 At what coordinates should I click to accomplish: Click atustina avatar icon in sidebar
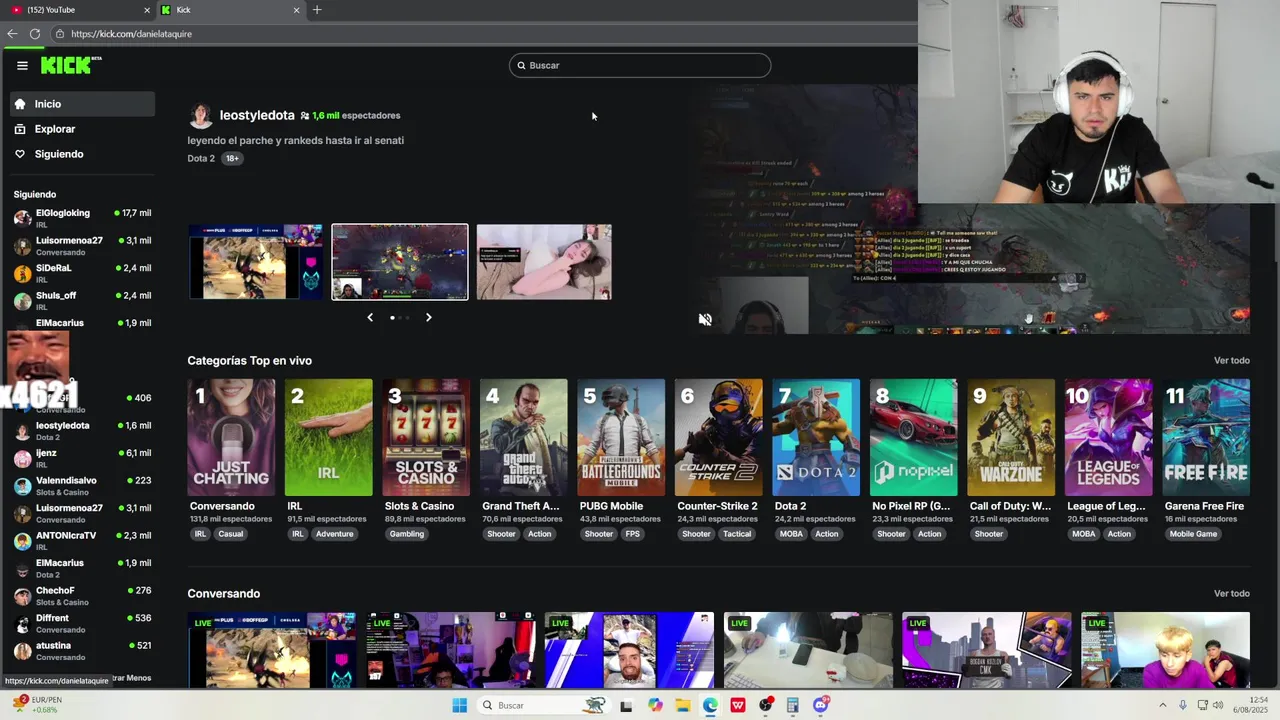click(22, 650)
